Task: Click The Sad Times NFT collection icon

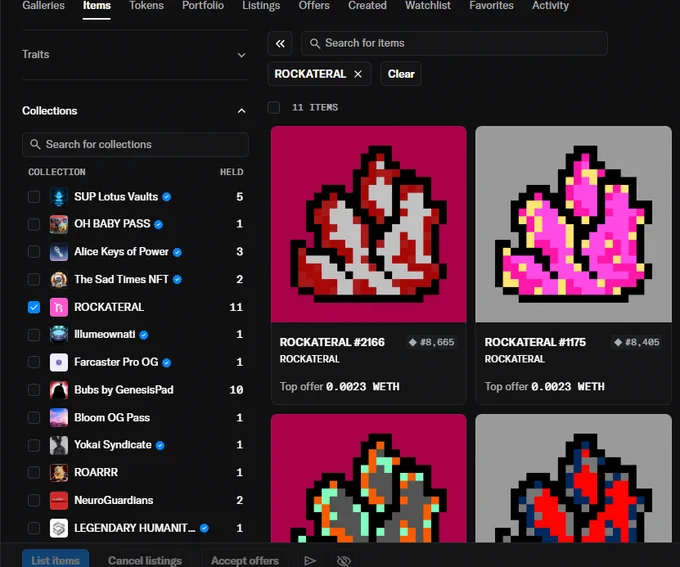Action: 59,279
